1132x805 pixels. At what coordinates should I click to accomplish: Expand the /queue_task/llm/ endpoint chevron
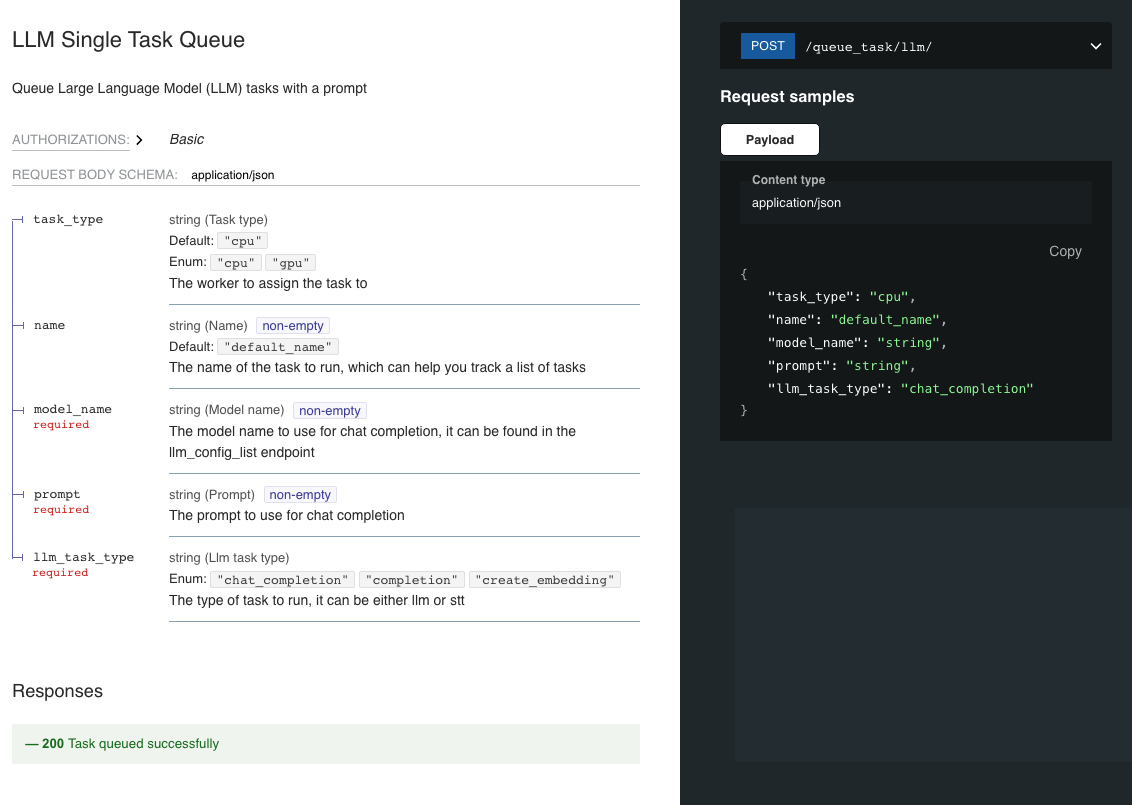pos(1095,46)
